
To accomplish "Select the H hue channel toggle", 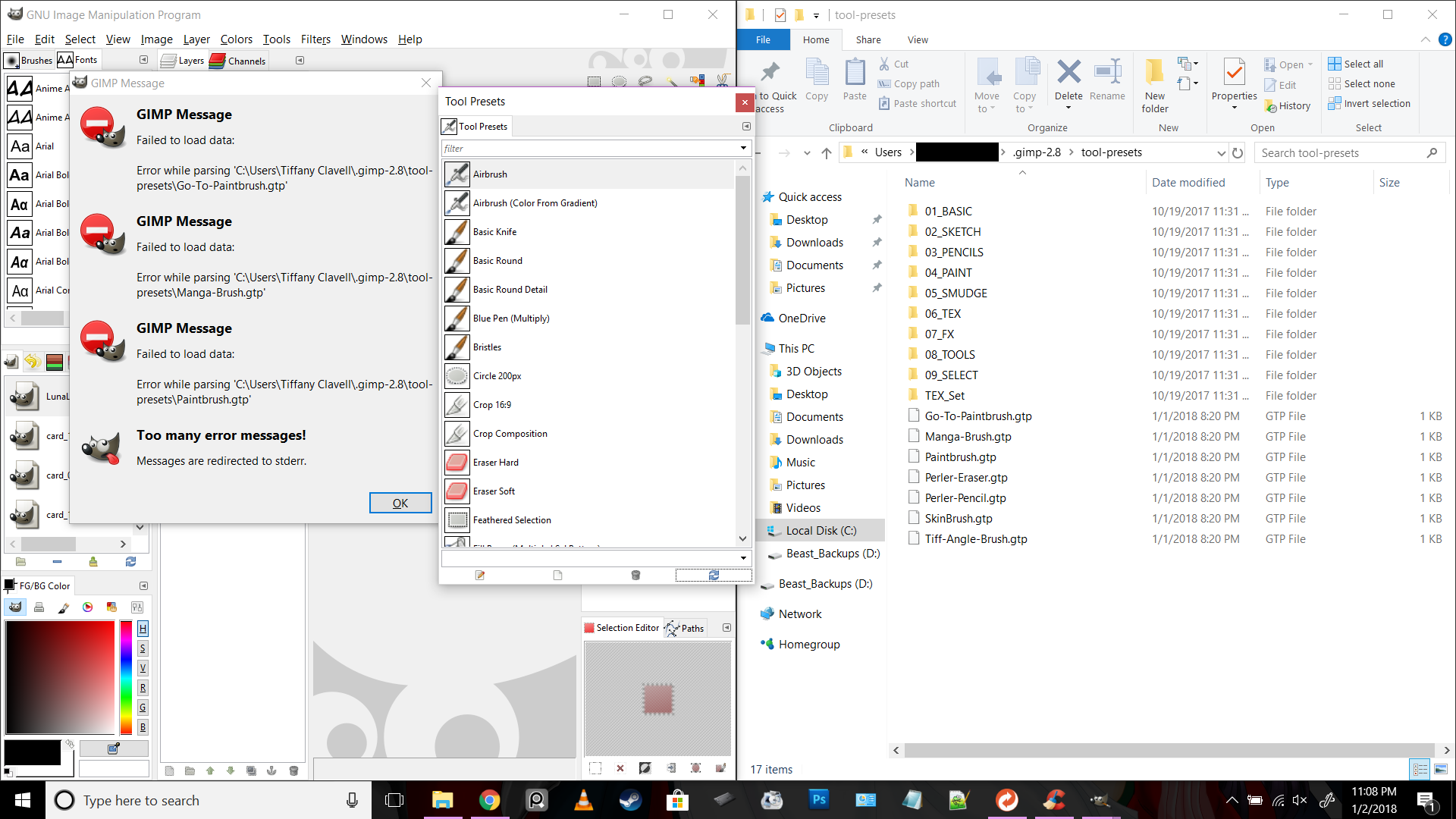I will pos(143,629).
